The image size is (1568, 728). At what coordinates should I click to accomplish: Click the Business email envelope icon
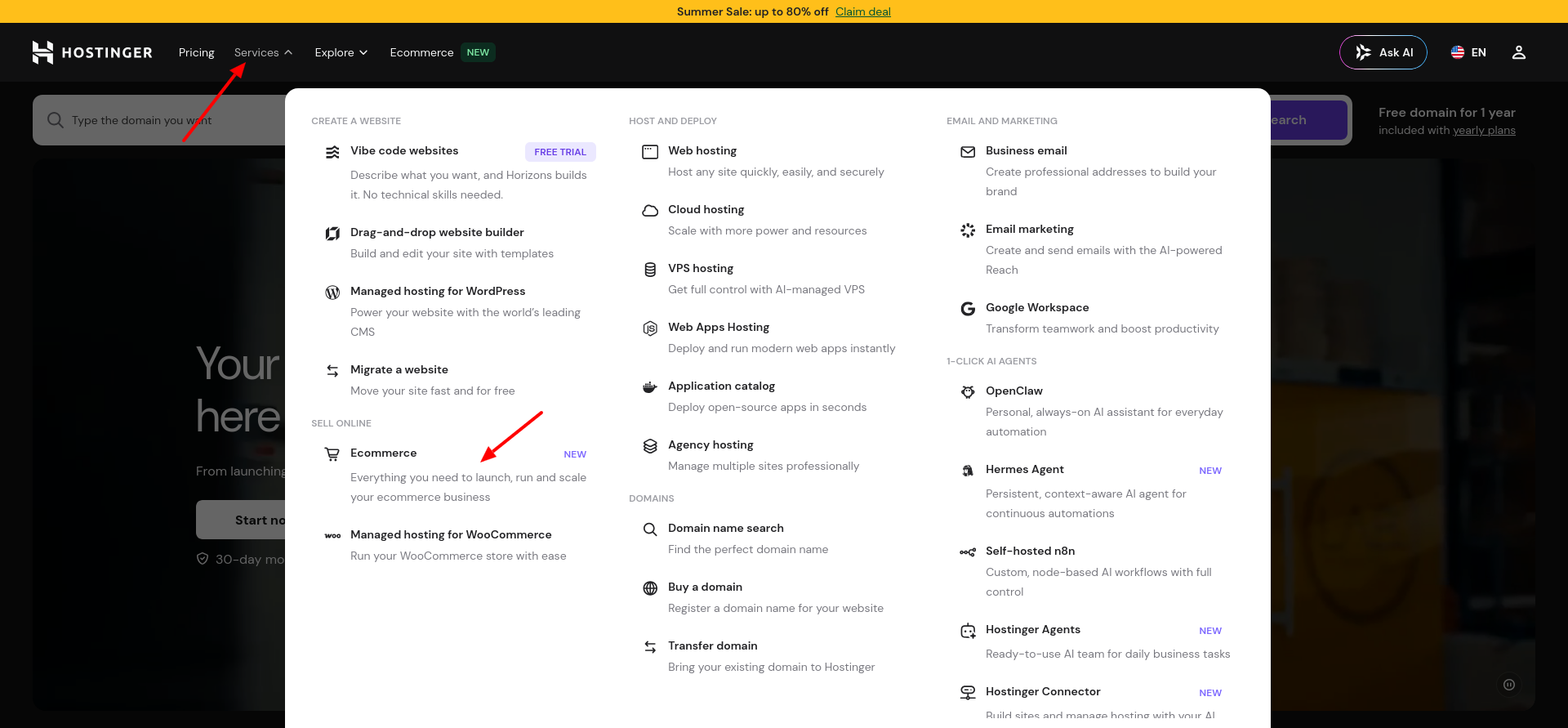click(968, 152)
